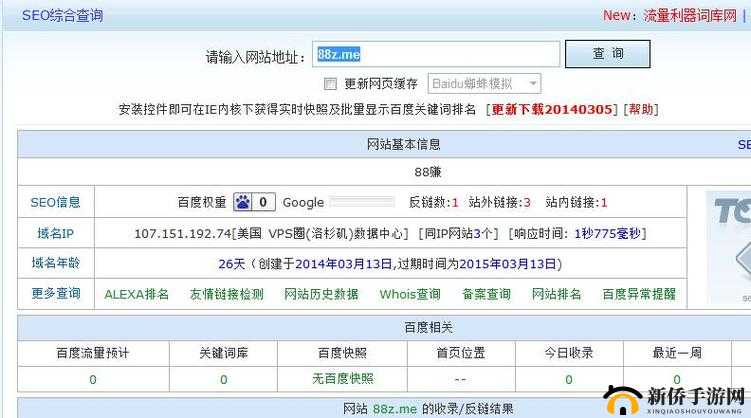Click the 同IP网站3个 text
751x418 pixels.
click(x=458, y=234)
